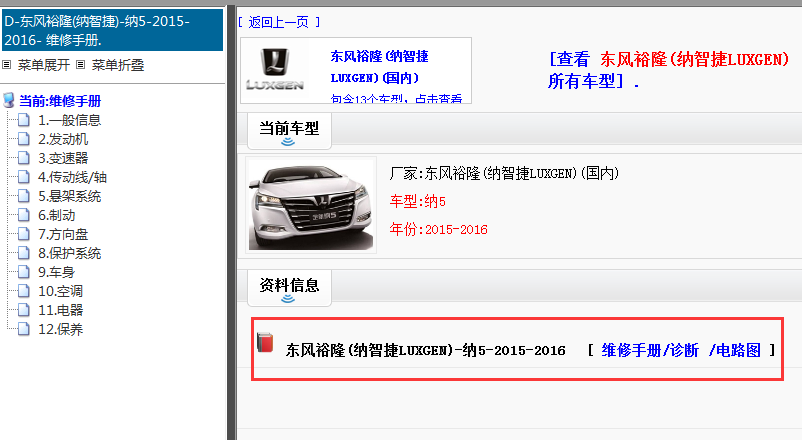Screen dimensions: 802x440
Task: Click the red book icon beside 东风裕隆 manual entry
Action: click(265, 343)
